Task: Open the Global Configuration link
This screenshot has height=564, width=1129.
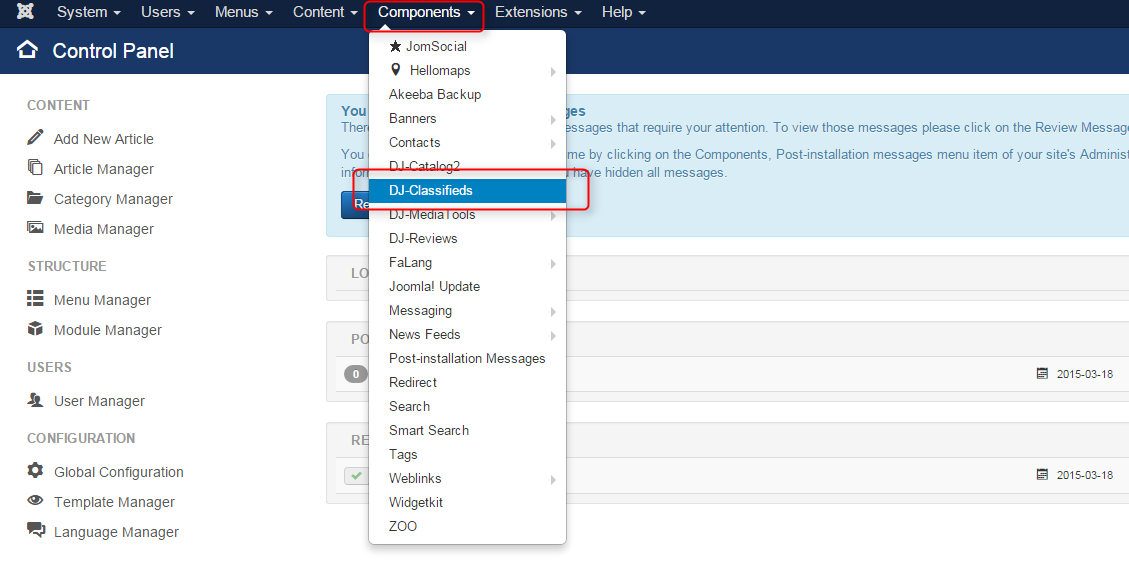Action: pos(119,472)
